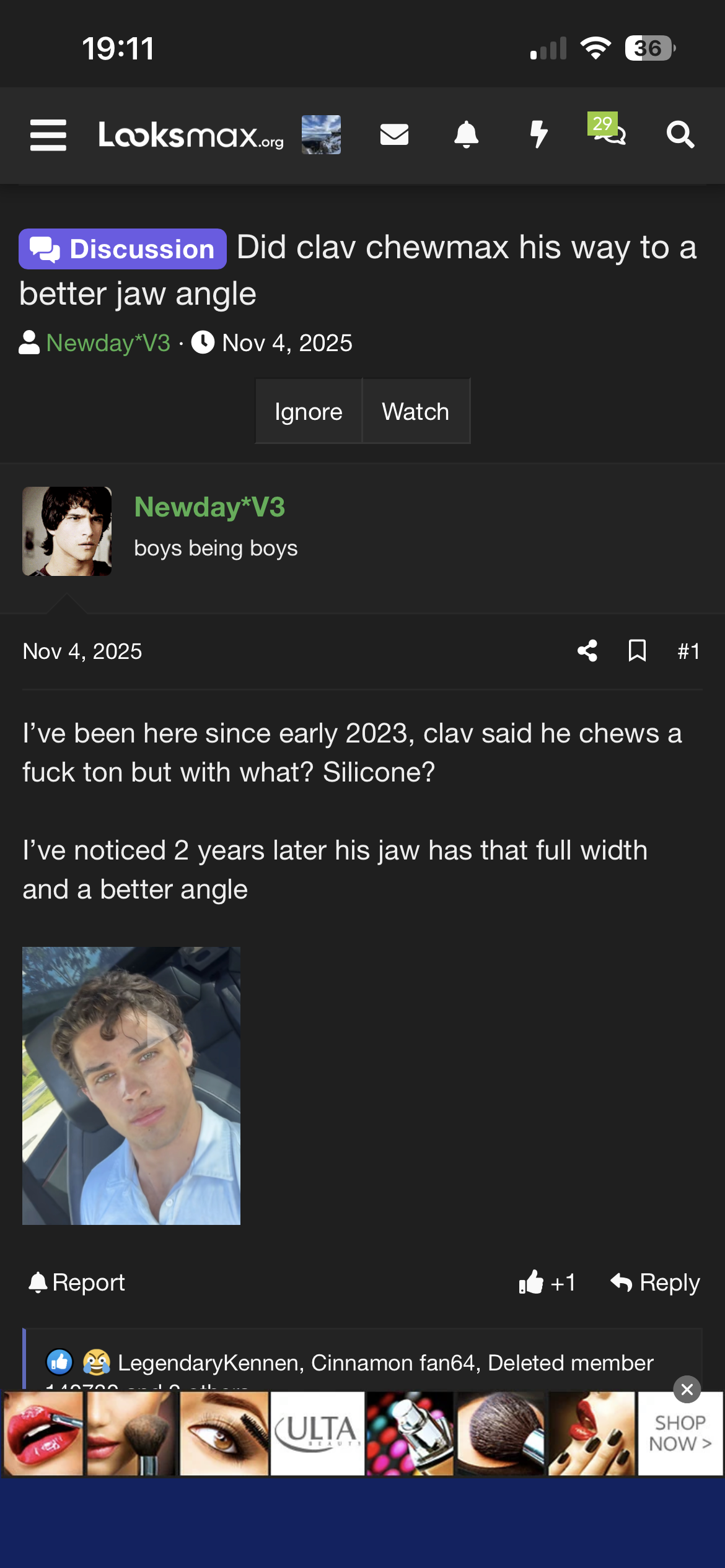725x1568 pixels.
Task: Open the inbox envelope icon
Action: pos(394,135)
